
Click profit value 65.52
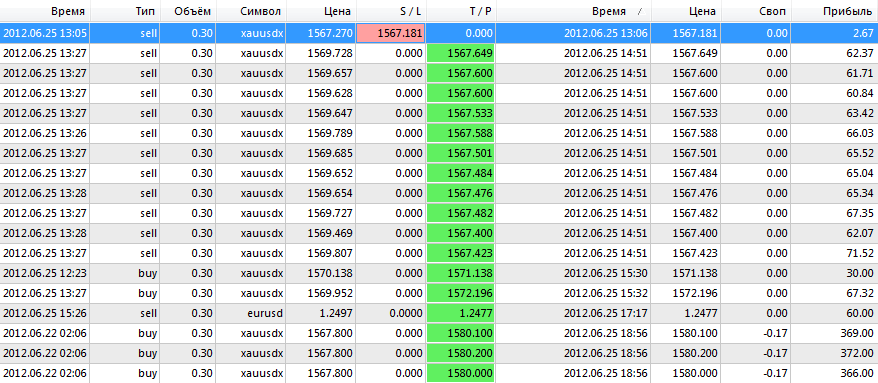[x=860, y=153]
